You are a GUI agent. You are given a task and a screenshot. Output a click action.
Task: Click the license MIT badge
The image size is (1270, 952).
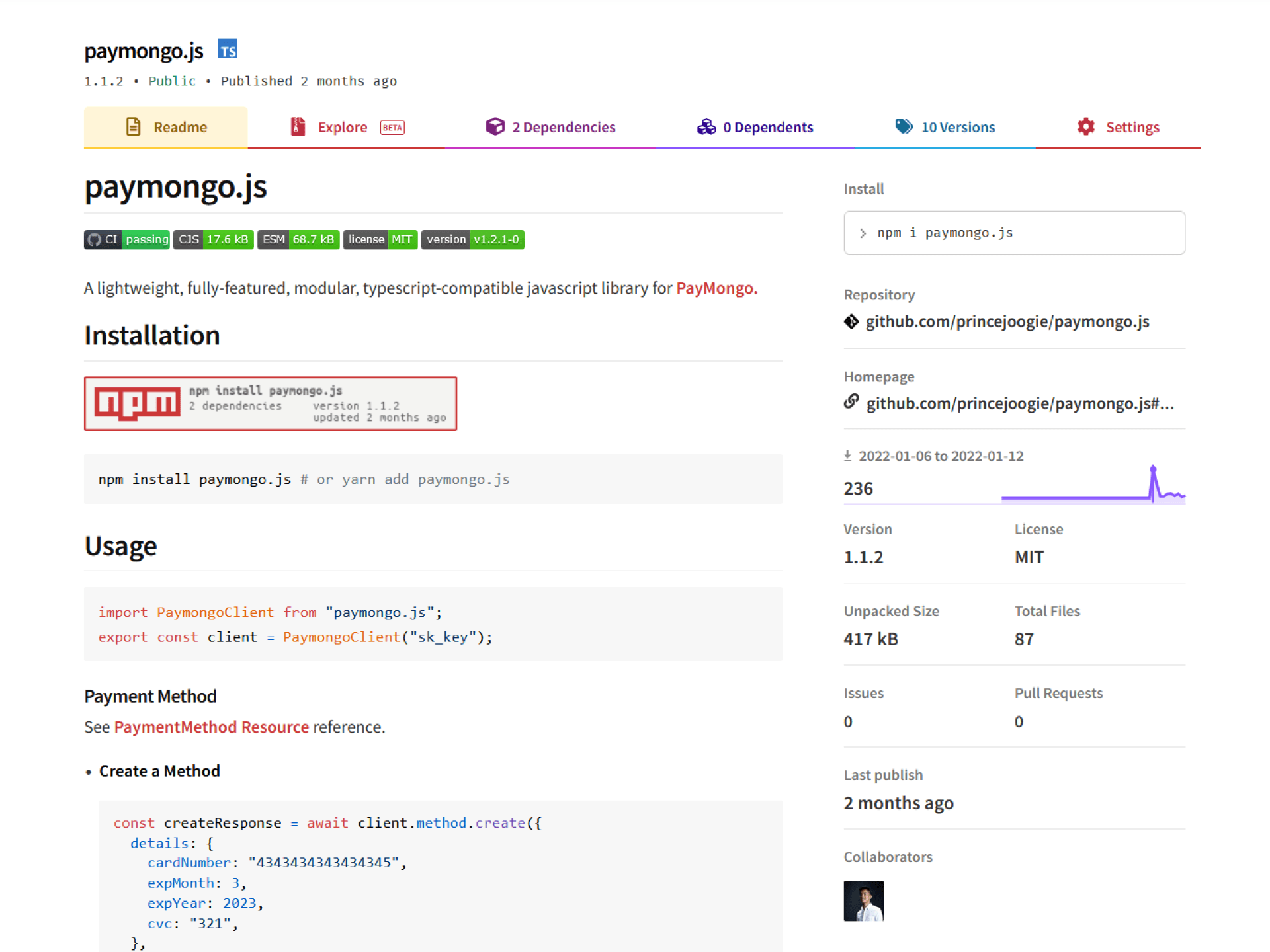pos(380,239)
